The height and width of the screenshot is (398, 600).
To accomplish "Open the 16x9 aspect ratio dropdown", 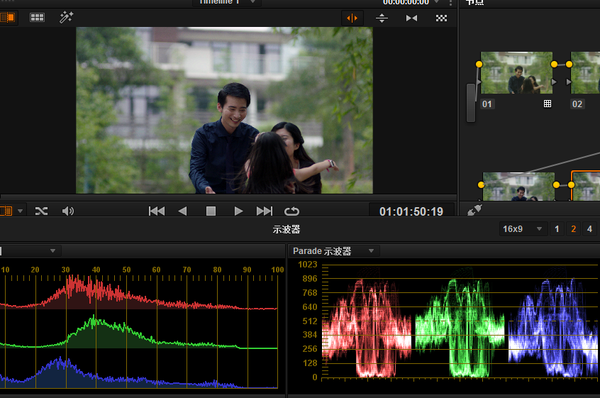I will click(x=522, y=229).
